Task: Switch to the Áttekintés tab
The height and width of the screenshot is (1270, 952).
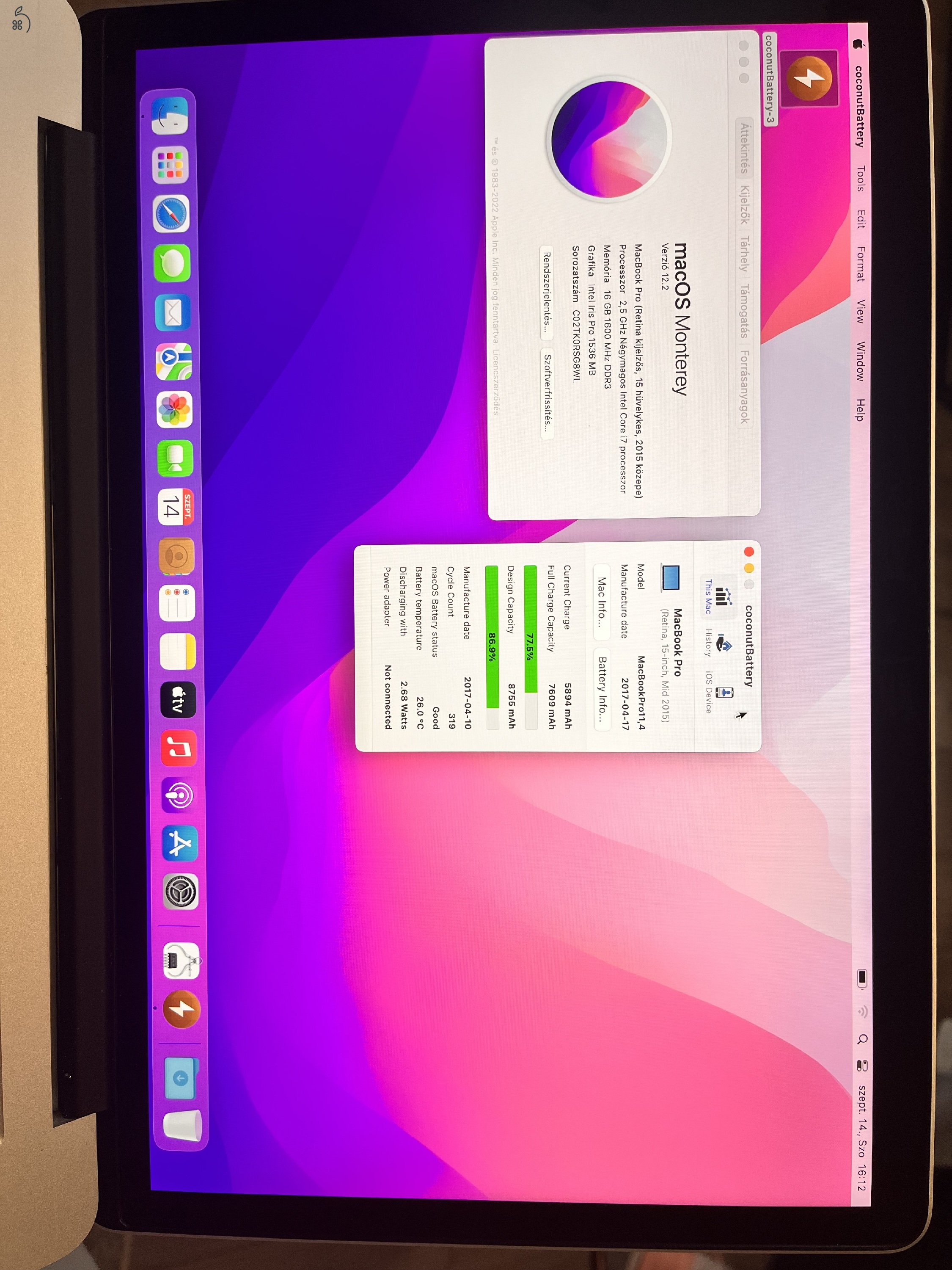Action: pyautogui.click(x=744, y=148)
